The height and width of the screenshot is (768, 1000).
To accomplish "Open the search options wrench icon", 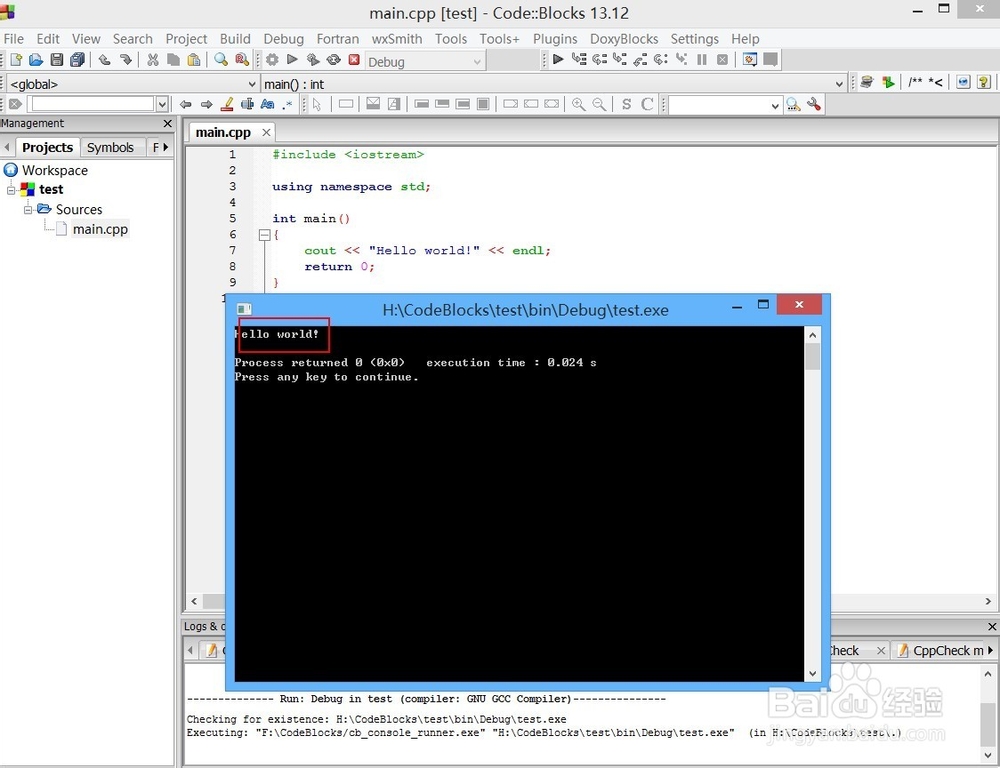I will [x=814, y=104].
